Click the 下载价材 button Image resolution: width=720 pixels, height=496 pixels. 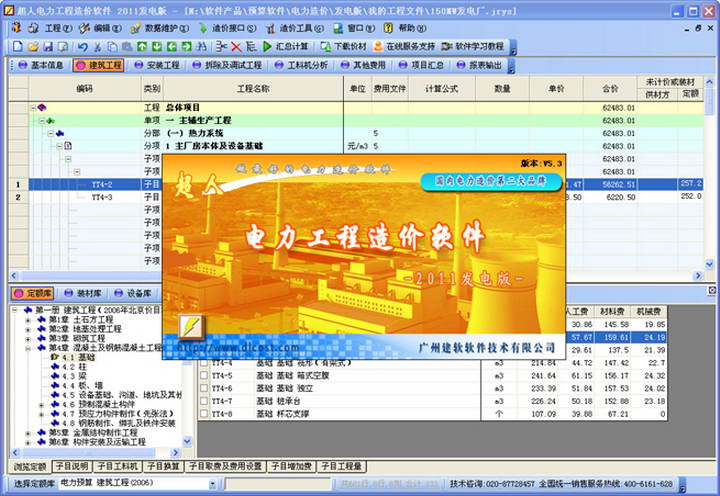click(x=344, y=46)
